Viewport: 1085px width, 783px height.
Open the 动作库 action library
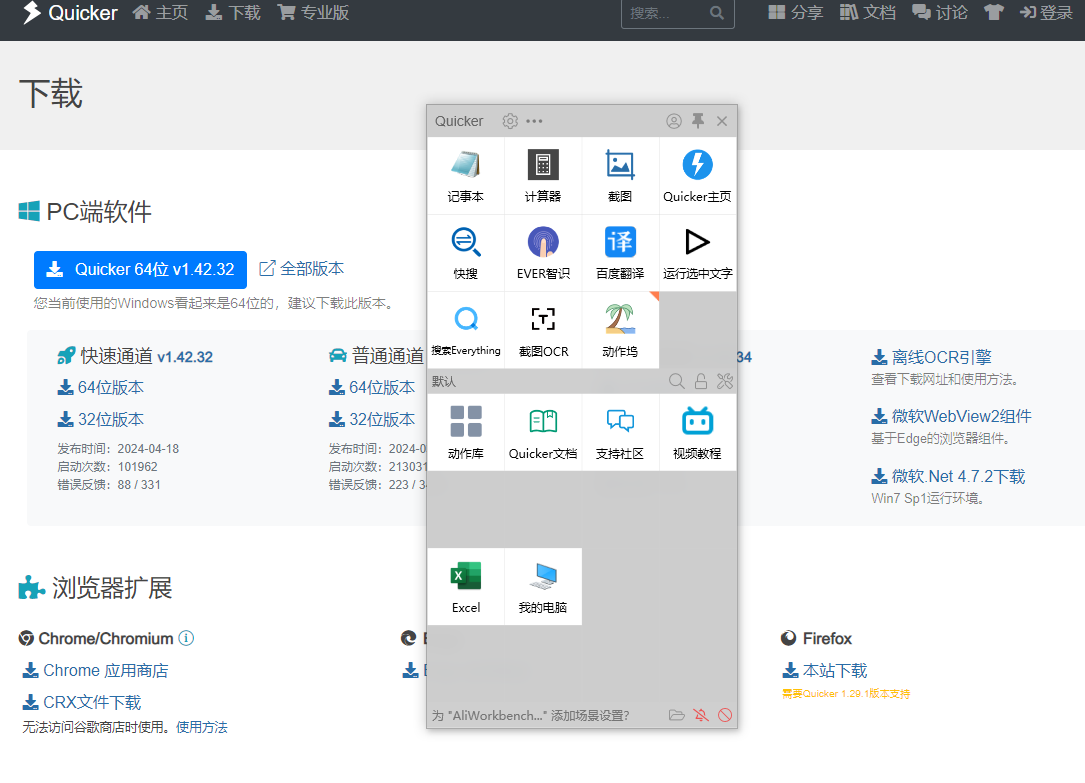[466, 432]
